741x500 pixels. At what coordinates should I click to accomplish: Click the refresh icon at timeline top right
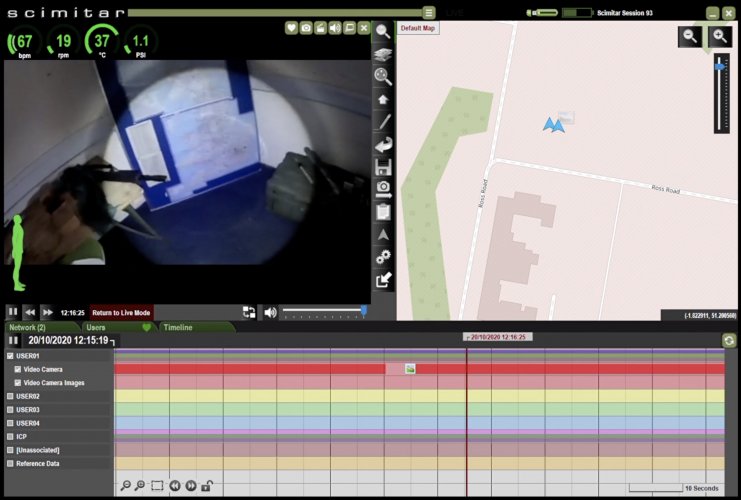(729, 341)
